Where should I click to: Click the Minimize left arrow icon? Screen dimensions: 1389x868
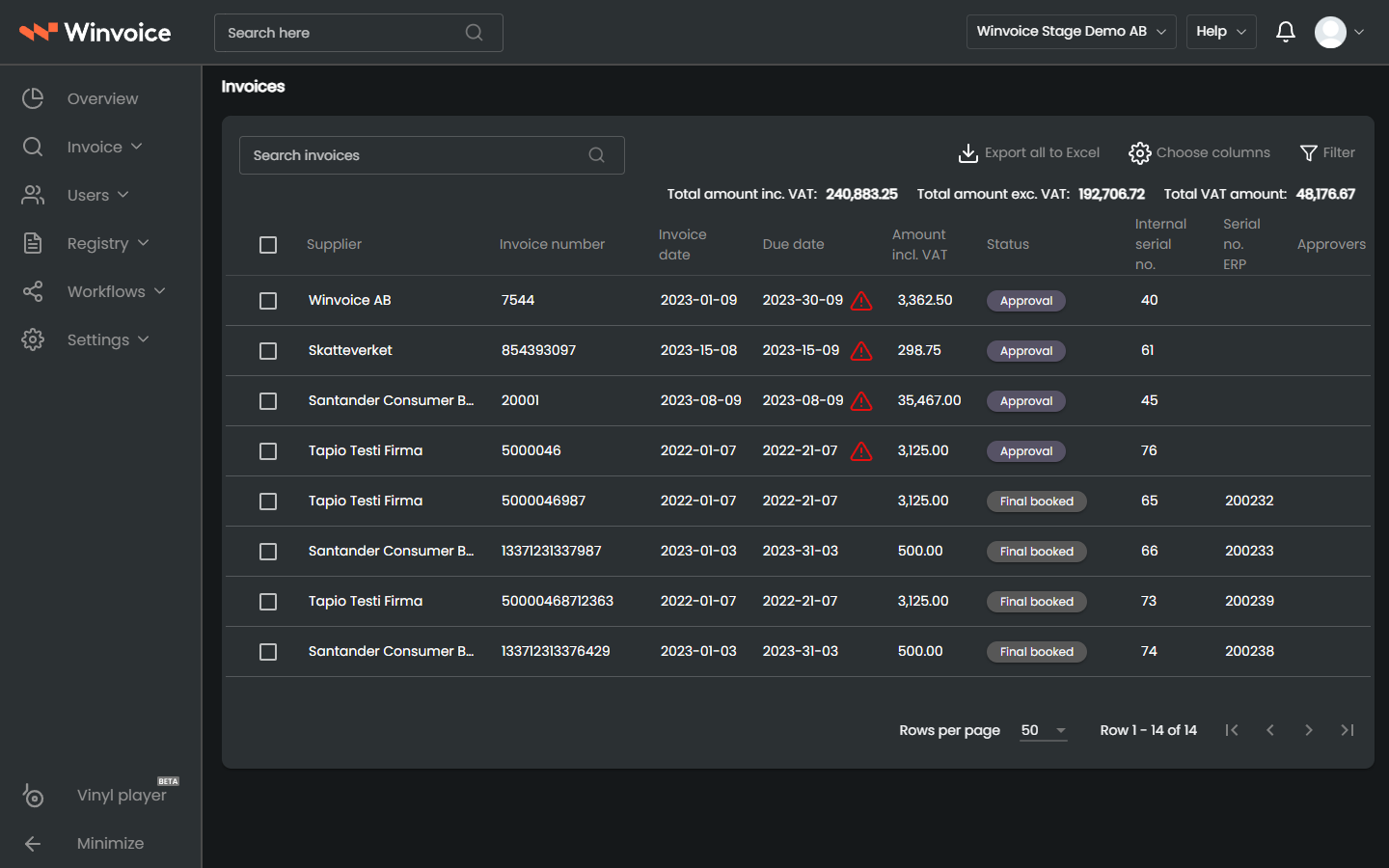(x=33, y=844)
